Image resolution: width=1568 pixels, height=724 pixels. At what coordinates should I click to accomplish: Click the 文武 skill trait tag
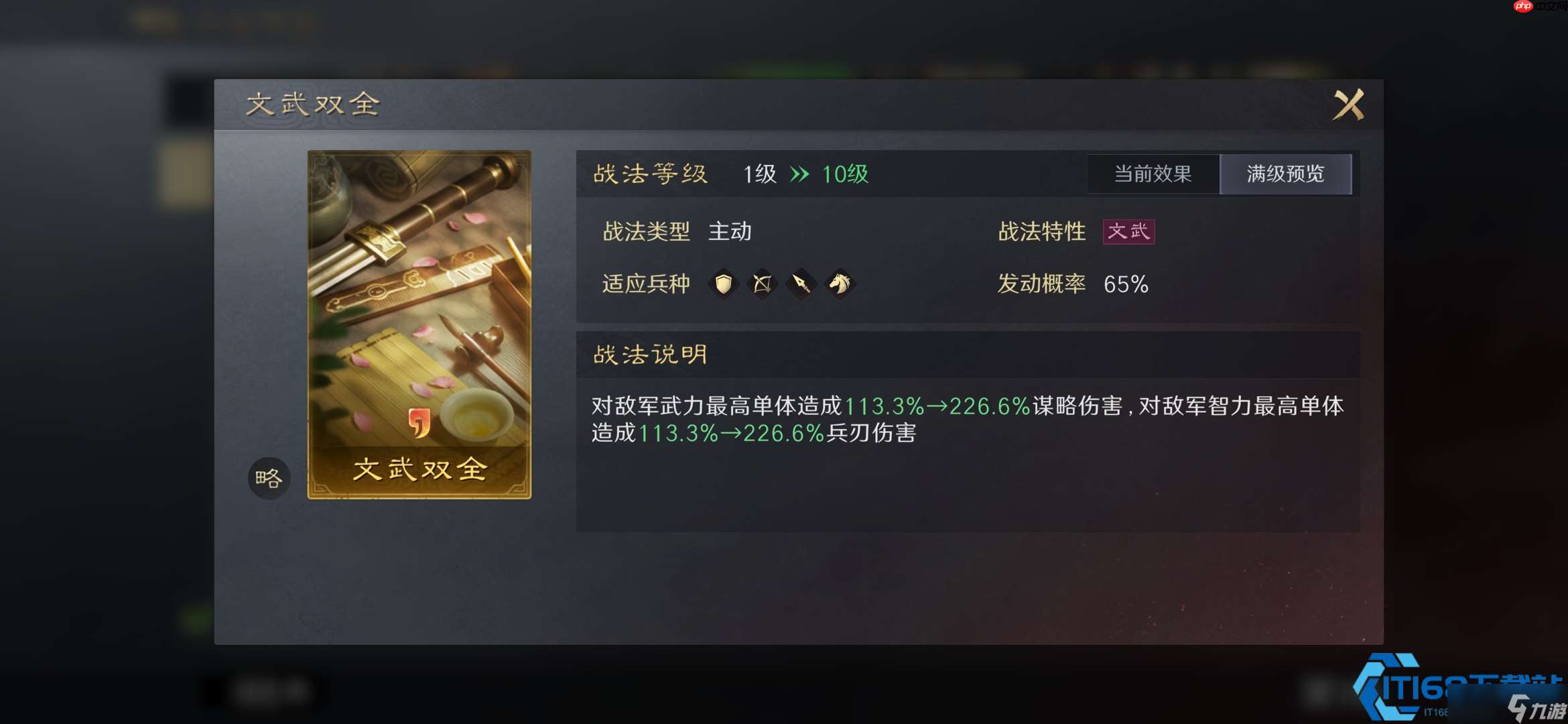(1129, 232)
